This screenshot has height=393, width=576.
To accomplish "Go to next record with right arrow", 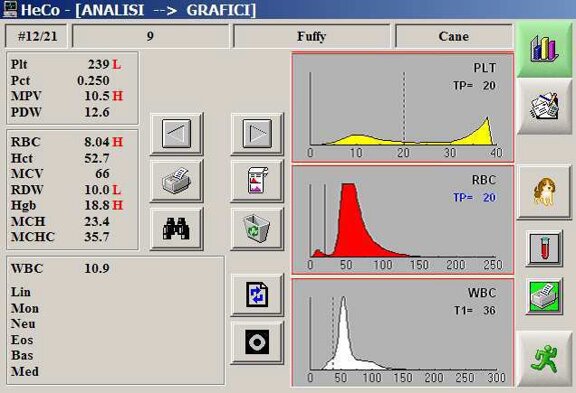I will (257, 134).
